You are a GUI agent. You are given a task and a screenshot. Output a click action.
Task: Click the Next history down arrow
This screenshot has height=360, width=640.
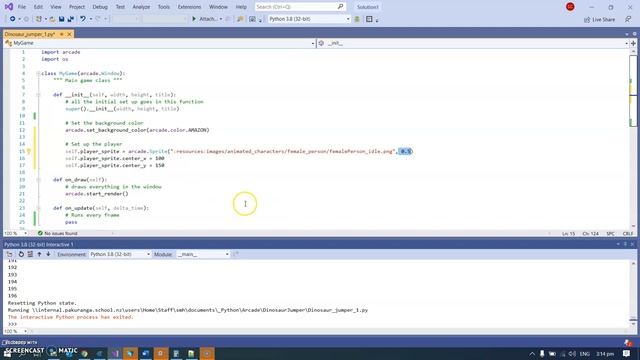coord(48,254)
